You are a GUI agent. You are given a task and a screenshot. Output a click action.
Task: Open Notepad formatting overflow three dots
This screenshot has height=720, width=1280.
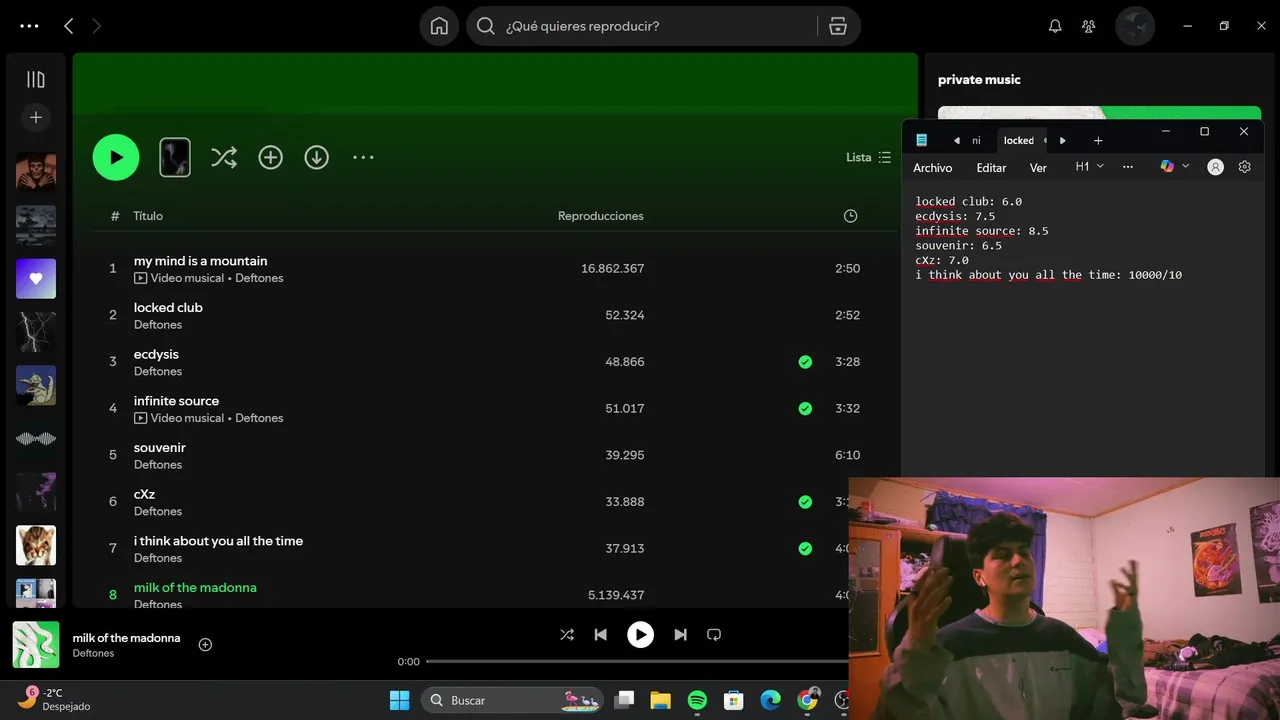(1128, 167)
